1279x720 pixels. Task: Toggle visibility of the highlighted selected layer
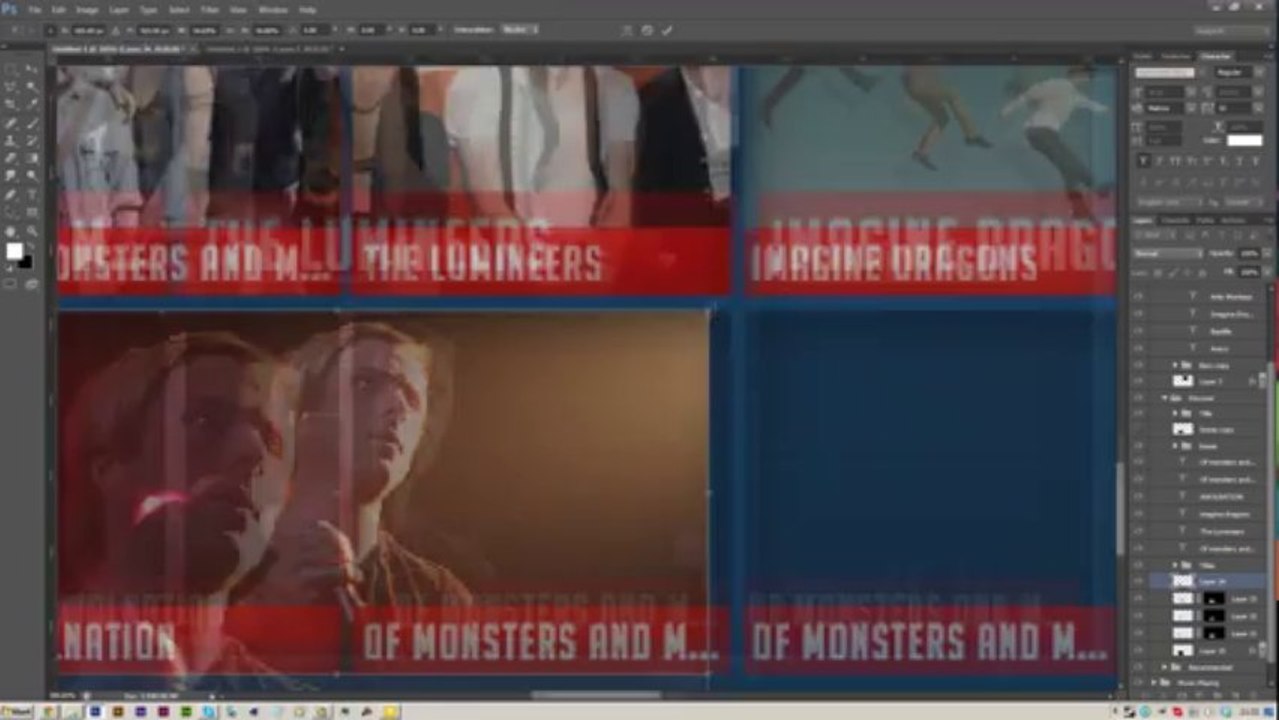(1139, 581)
